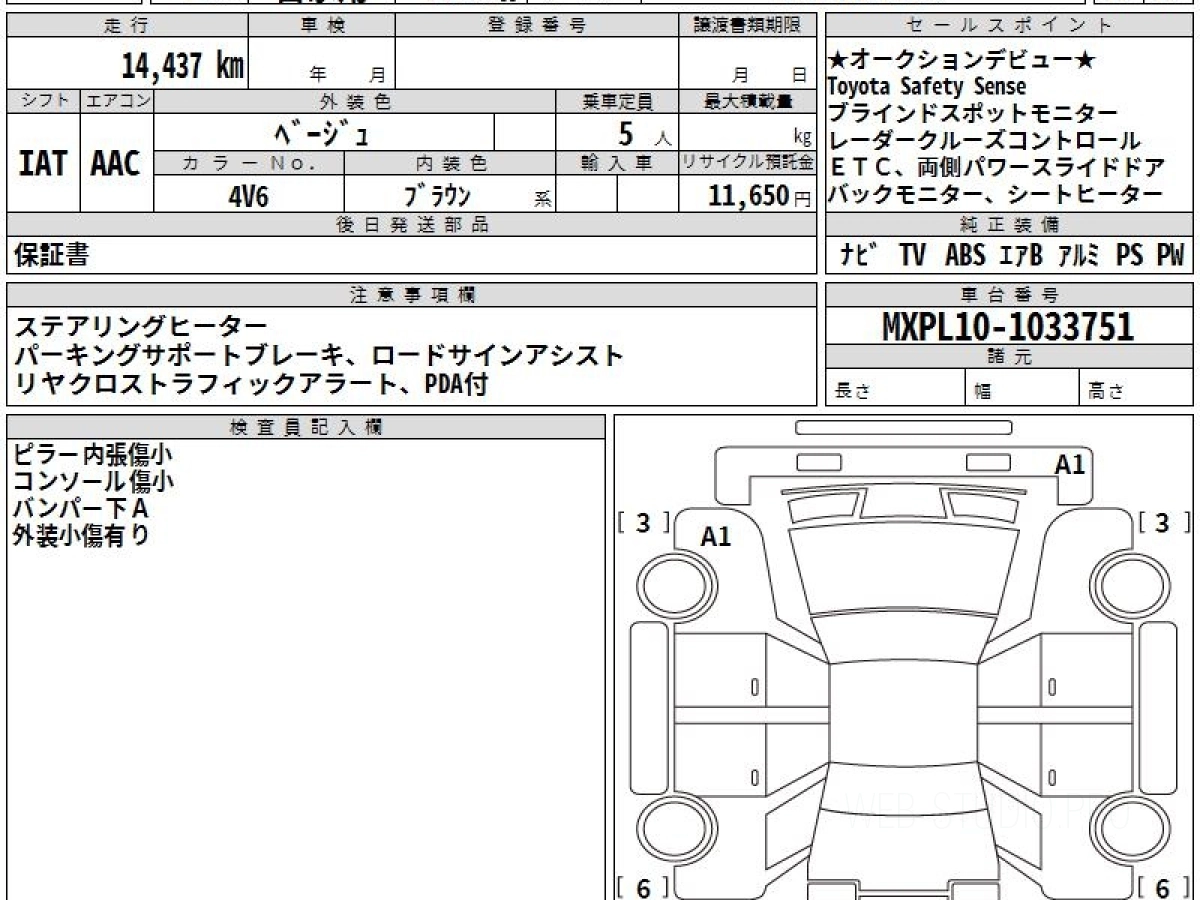The height and width of the screenshot is (900, 1200).
Task: Select the 車台番号 header
Action: click(x=1009, y=295)
